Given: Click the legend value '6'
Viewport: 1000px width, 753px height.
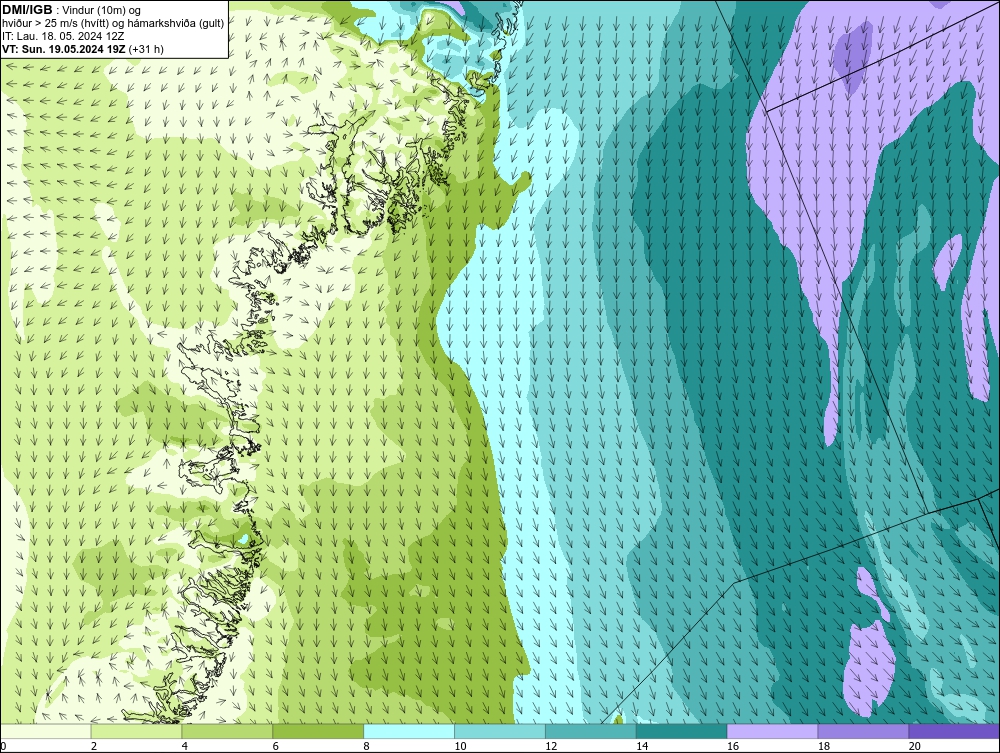Looking at the screenshot, I should coord(276,746).
